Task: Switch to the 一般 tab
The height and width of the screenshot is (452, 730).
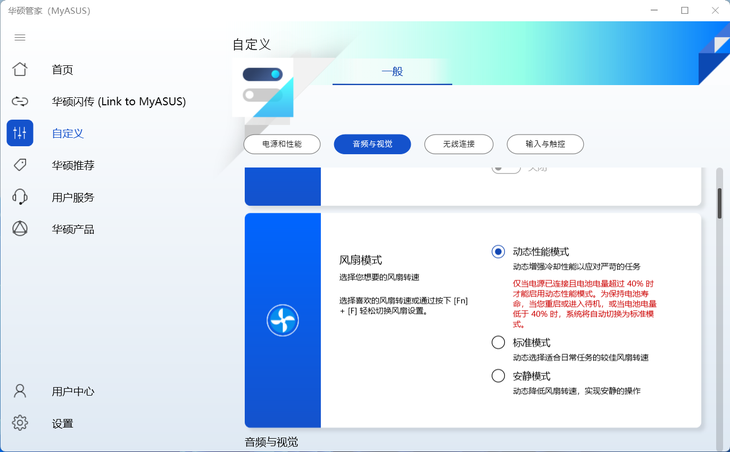Action: (392, 72)
